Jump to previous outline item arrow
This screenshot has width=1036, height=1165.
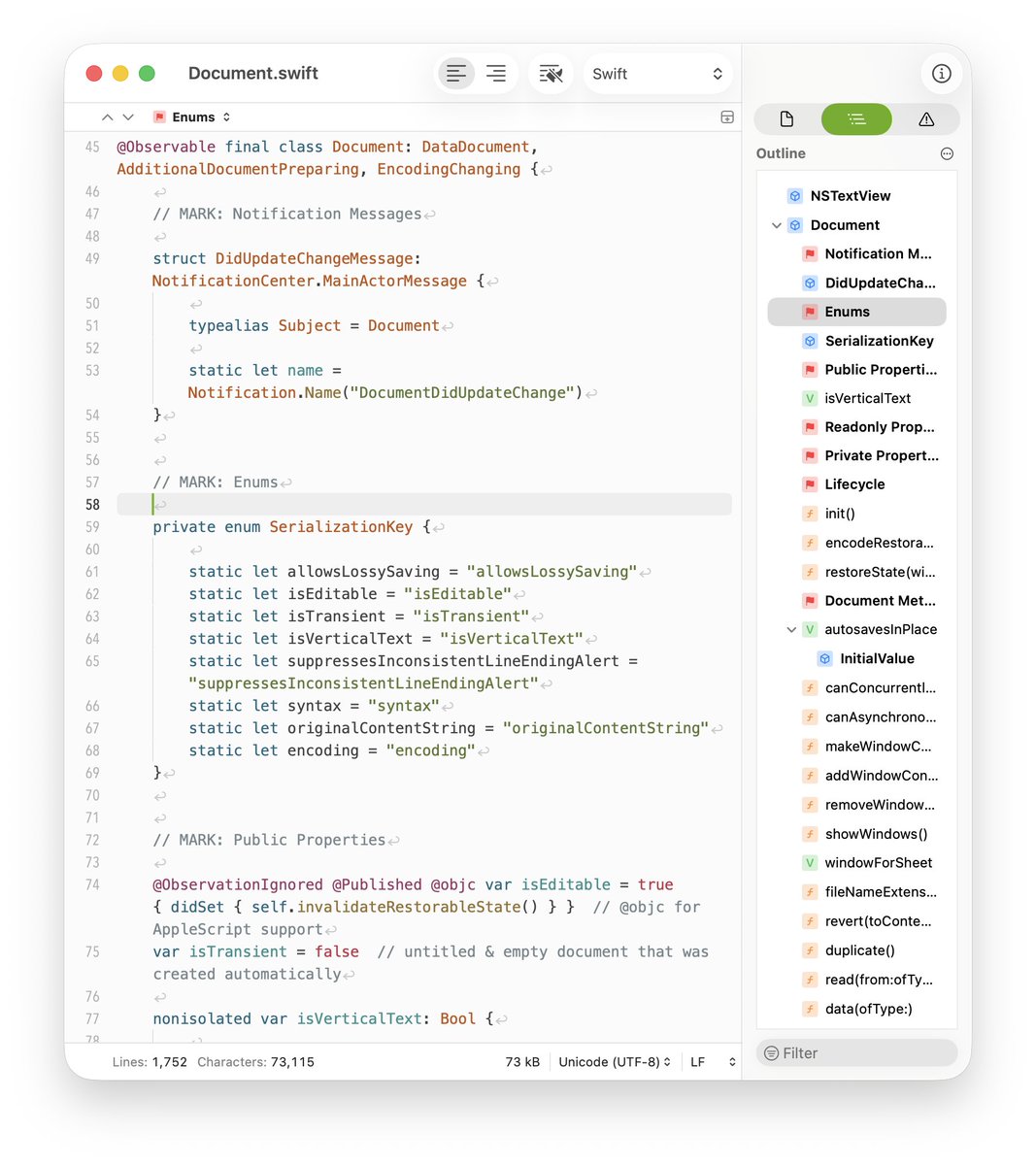(x=107, y=117)
